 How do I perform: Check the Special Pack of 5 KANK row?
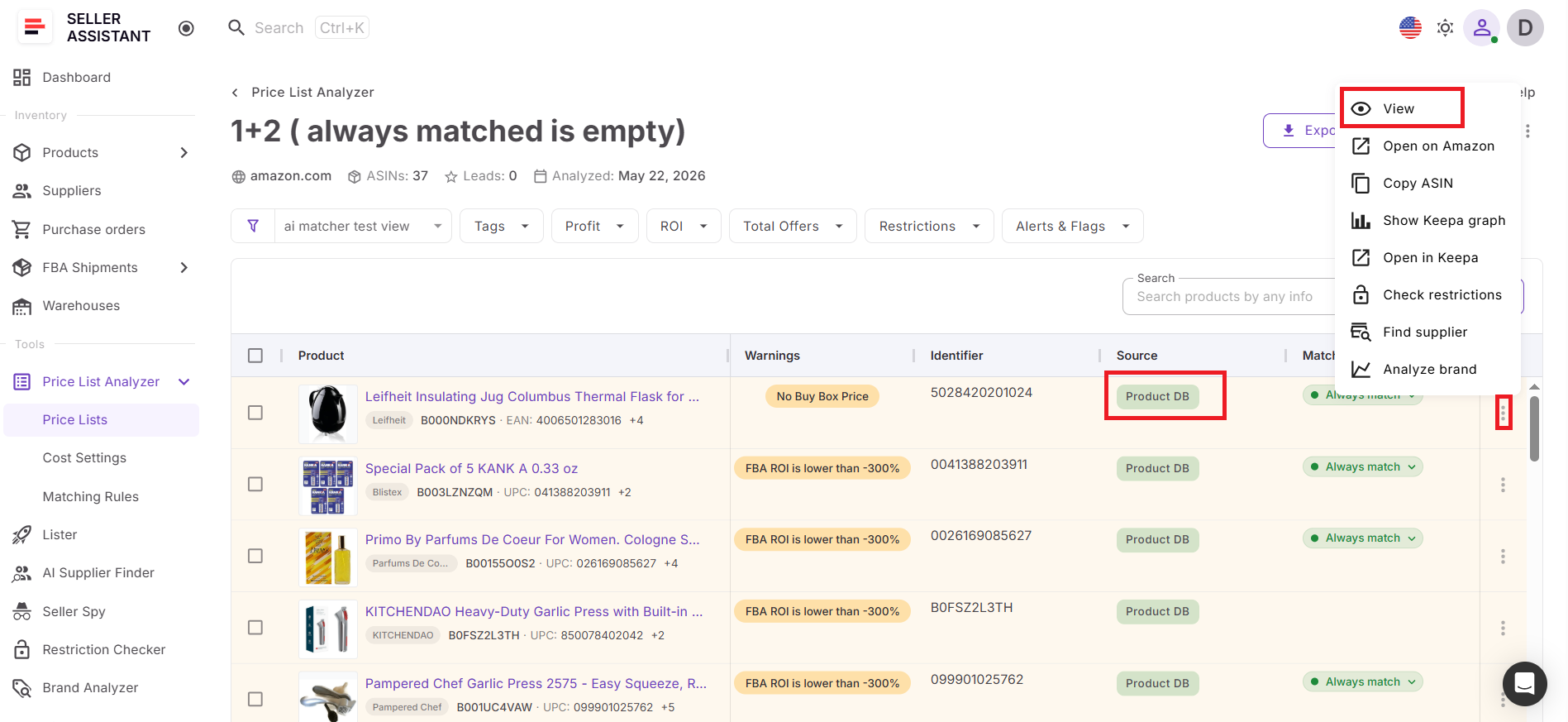click(255, 485)
